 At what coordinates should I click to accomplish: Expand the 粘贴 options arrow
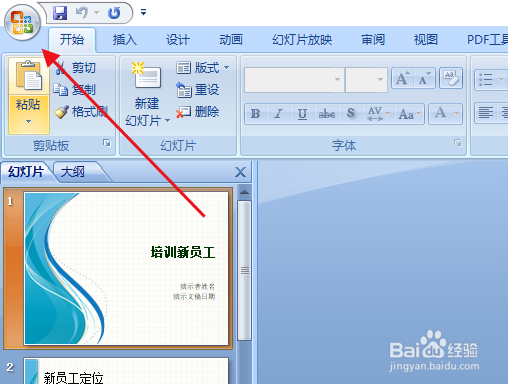pos(29,121)
